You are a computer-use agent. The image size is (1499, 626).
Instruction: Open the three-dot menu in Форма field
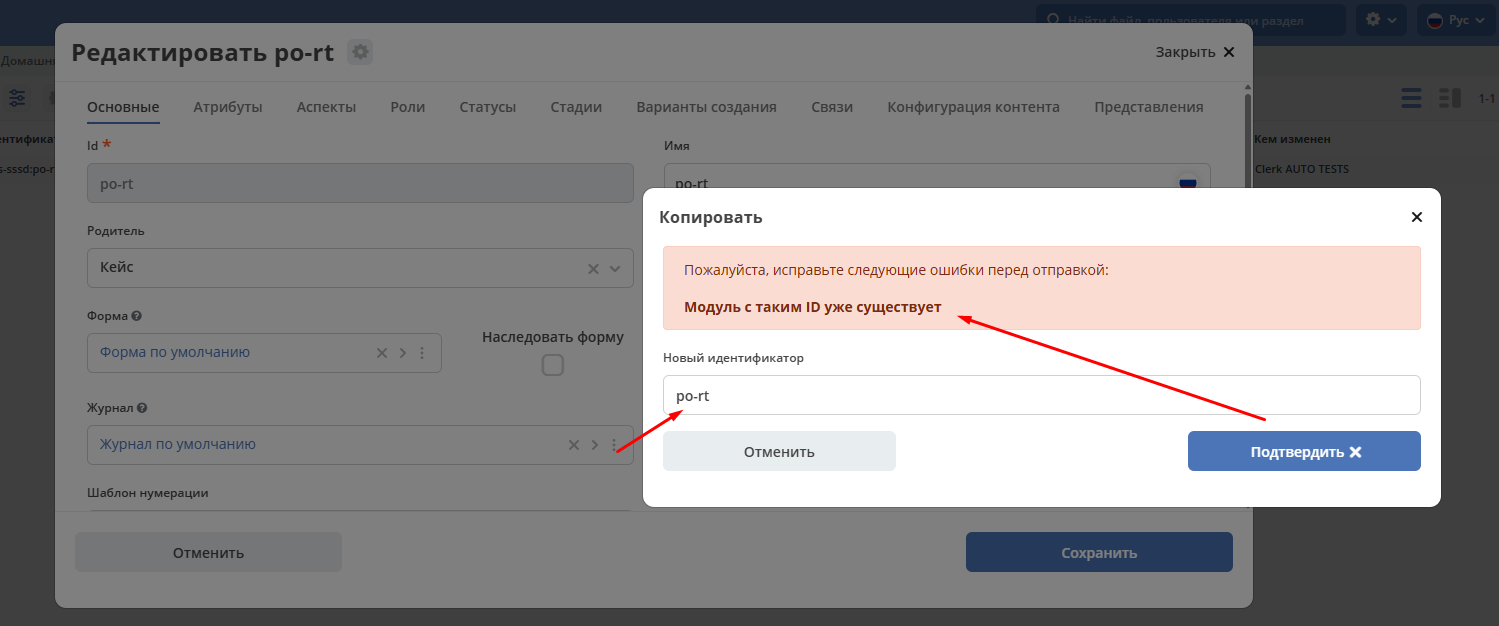422,353
